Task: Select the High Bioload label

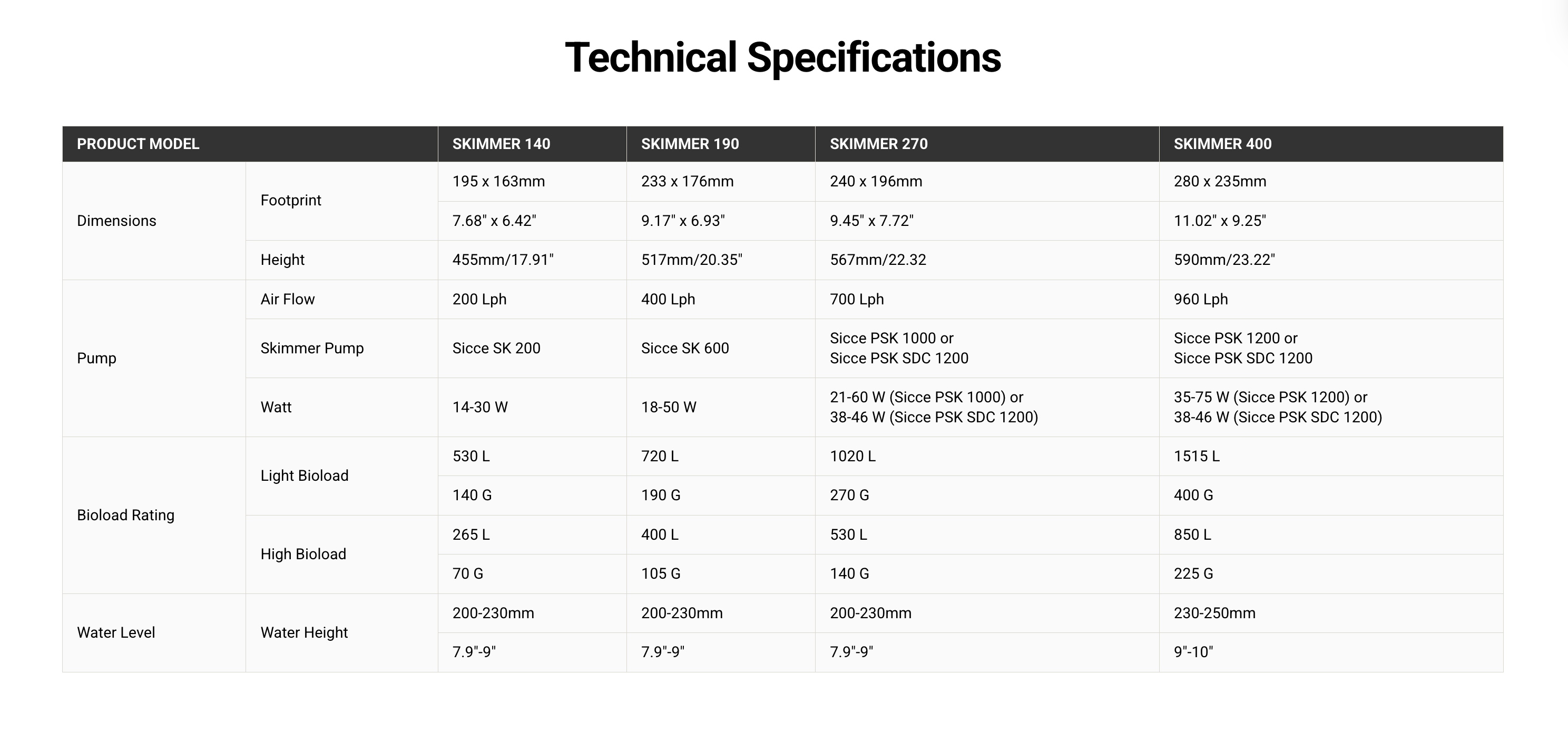Action: click(303, 554)
